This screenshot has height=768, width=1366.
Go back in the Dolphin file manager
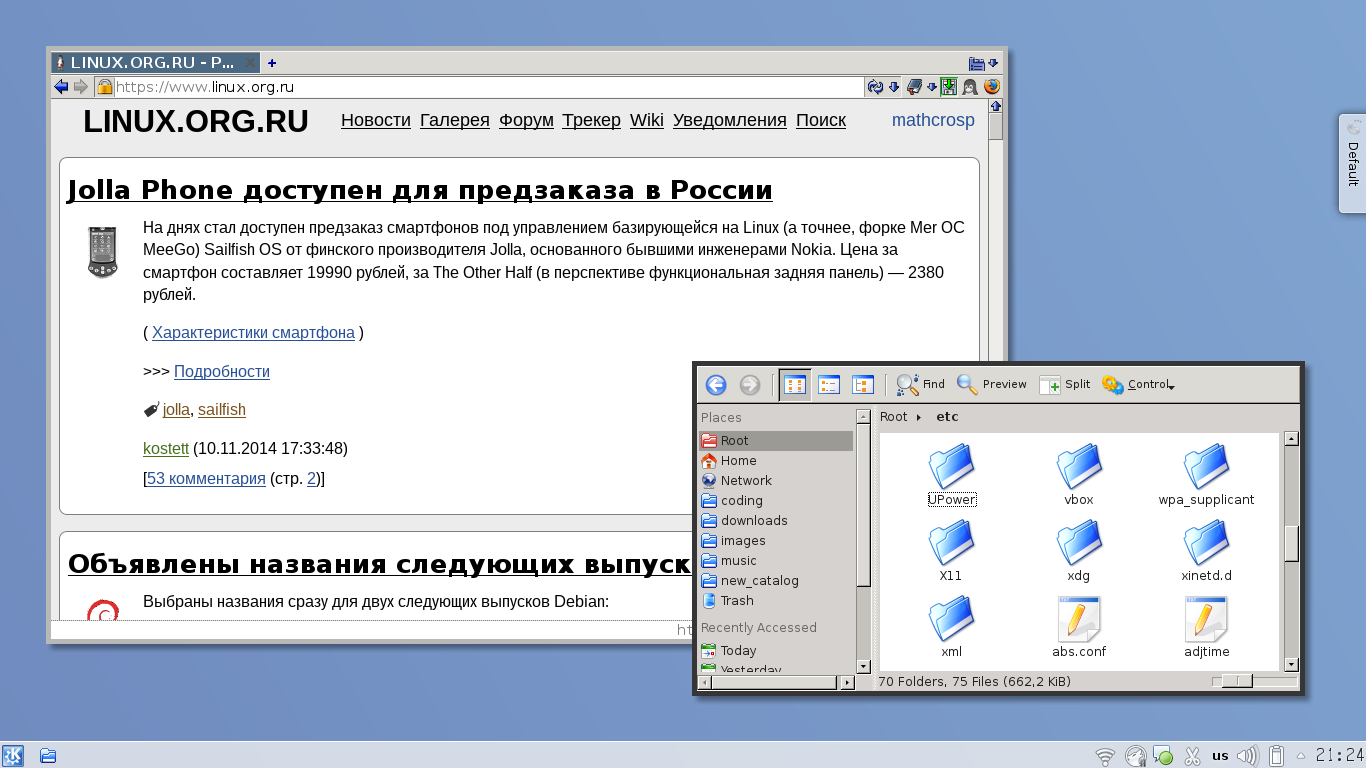[x=716, y=385]
